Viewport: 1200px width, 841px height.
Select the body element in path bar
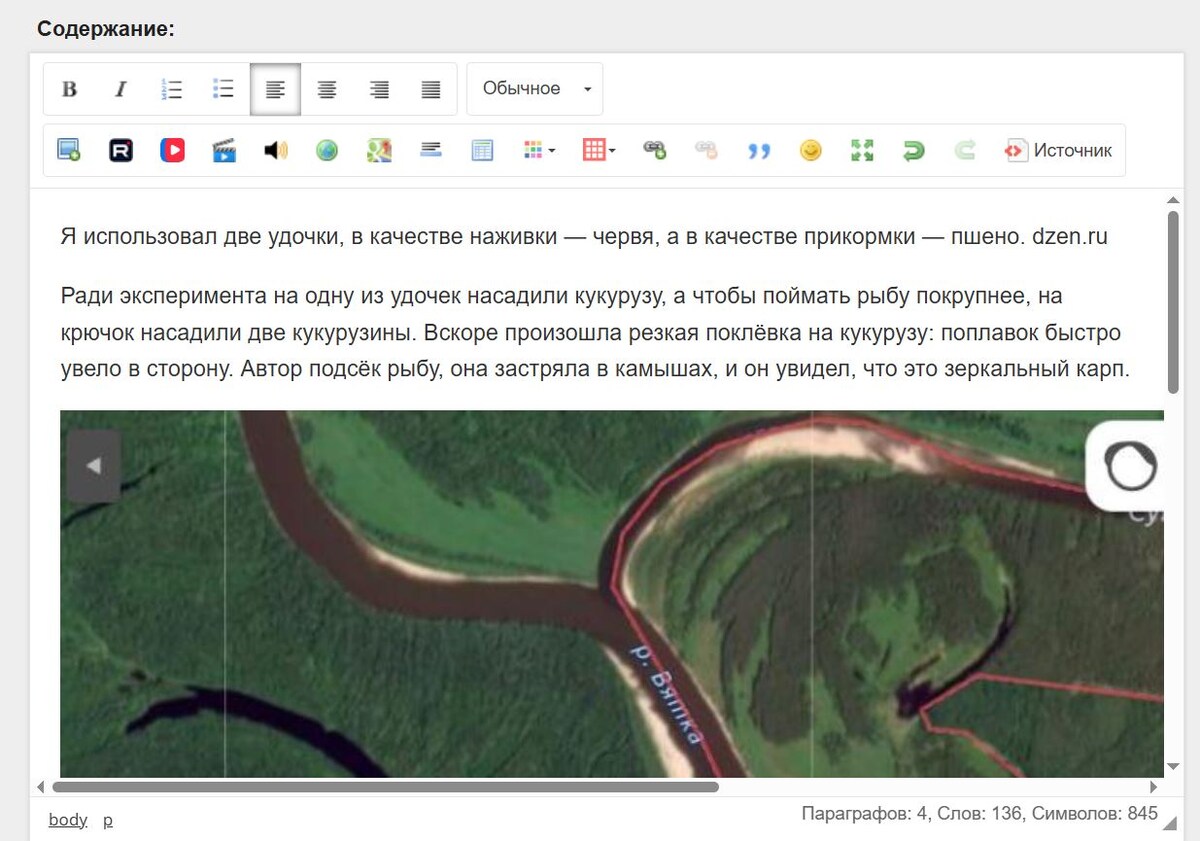(x=68, y=820)
